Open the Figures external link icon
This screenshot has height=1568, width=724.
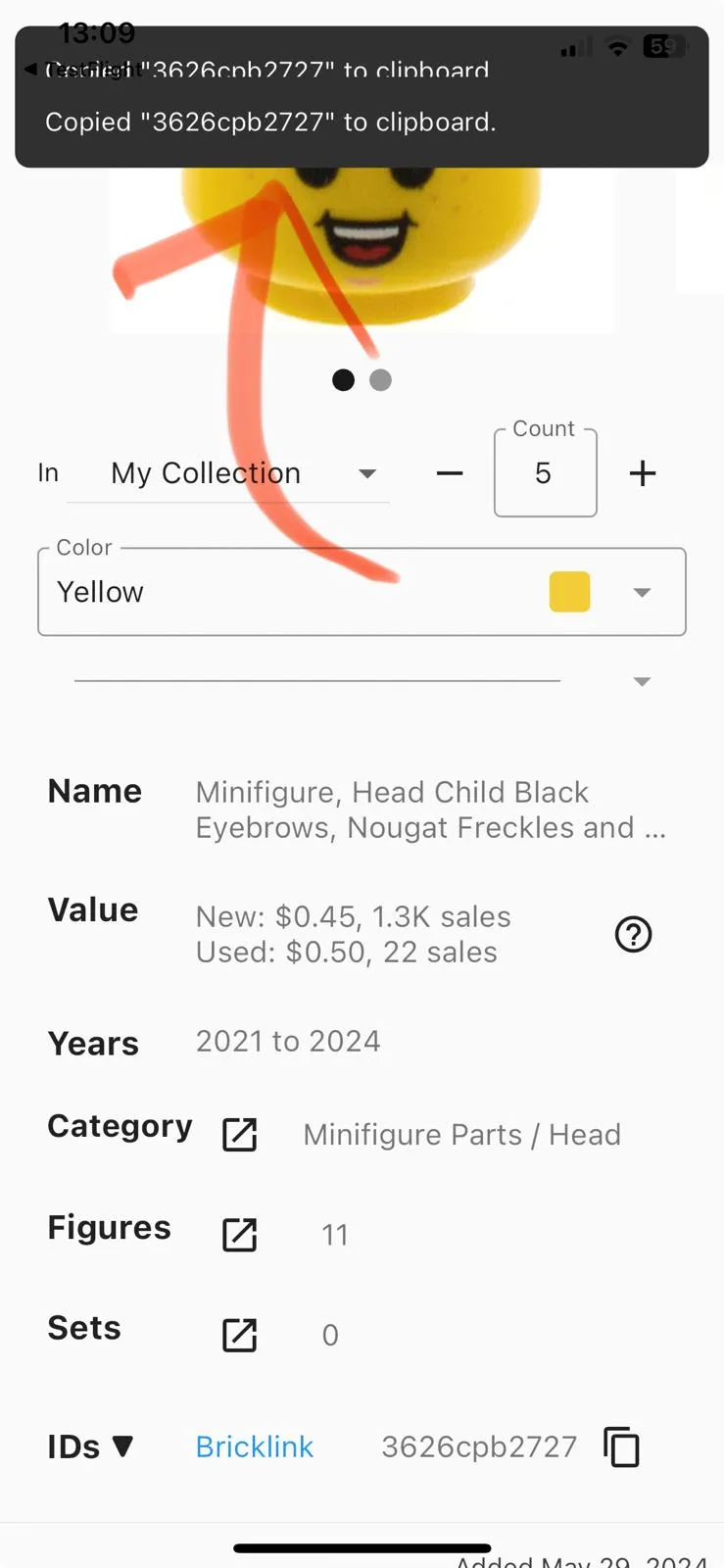240,1235
